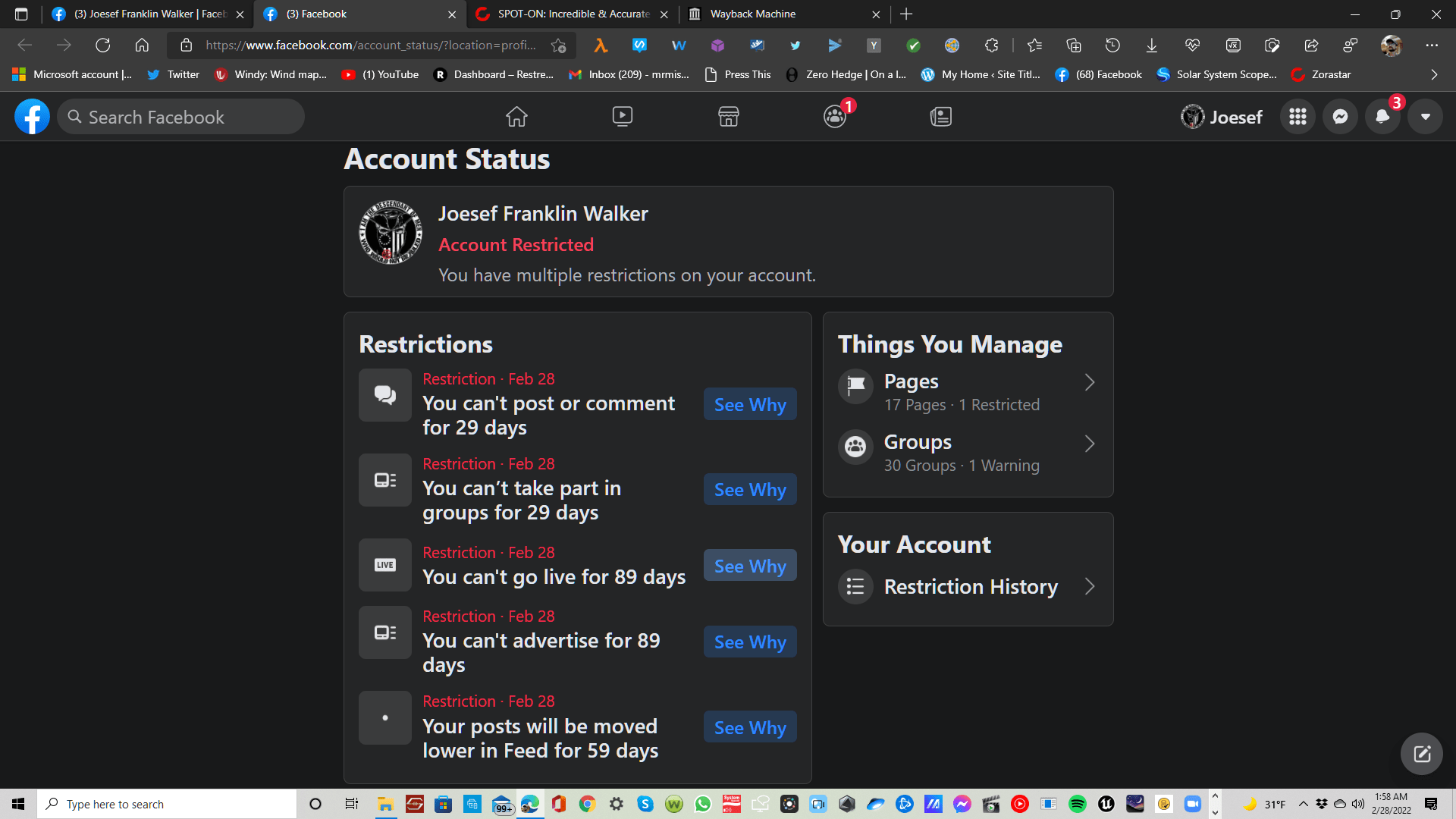Expand the account dropdown arrow

(1425, 117)
